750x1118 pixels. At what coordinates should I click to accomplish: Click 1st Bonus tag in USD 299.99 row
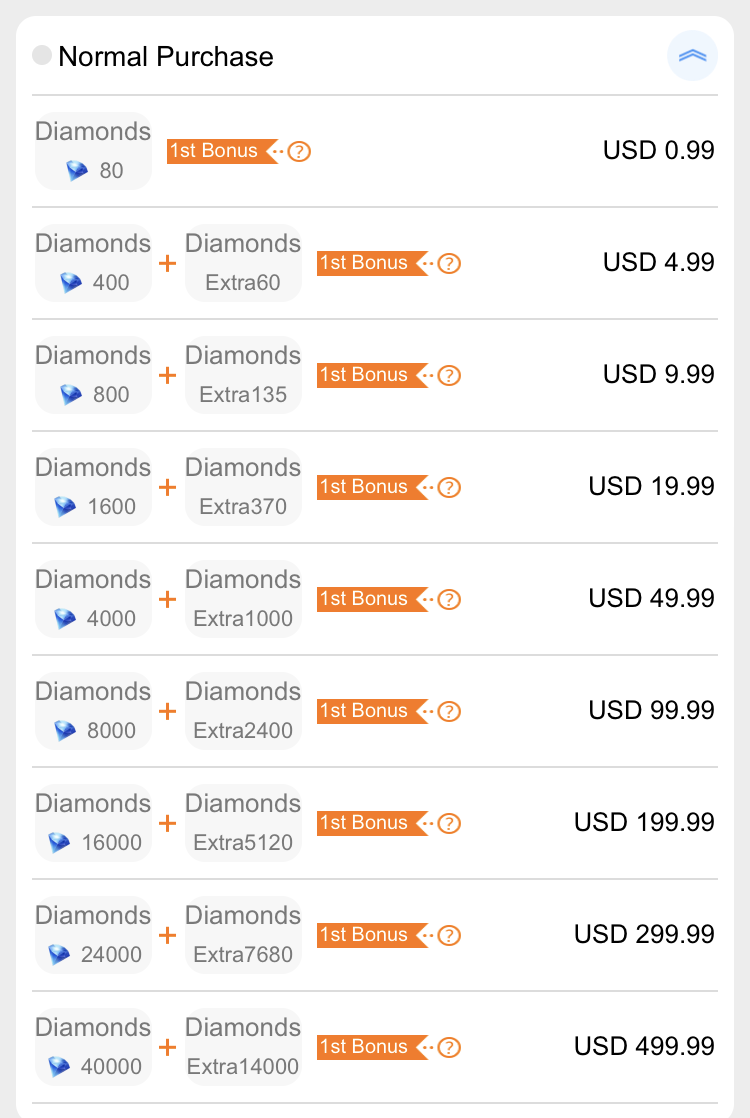(373, 935)
